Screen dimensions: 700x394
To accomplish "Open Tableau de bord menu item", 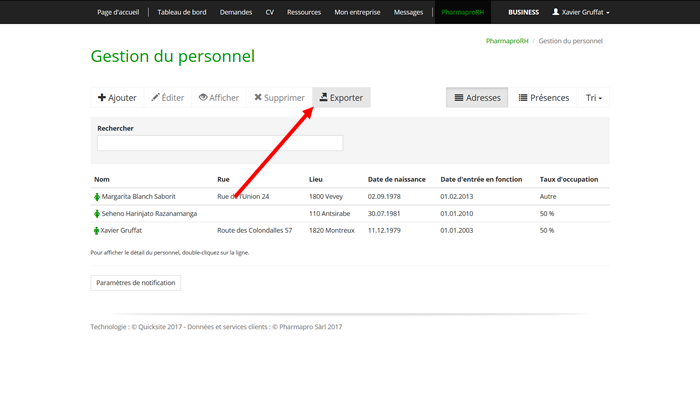I will [x=182, y=12].
